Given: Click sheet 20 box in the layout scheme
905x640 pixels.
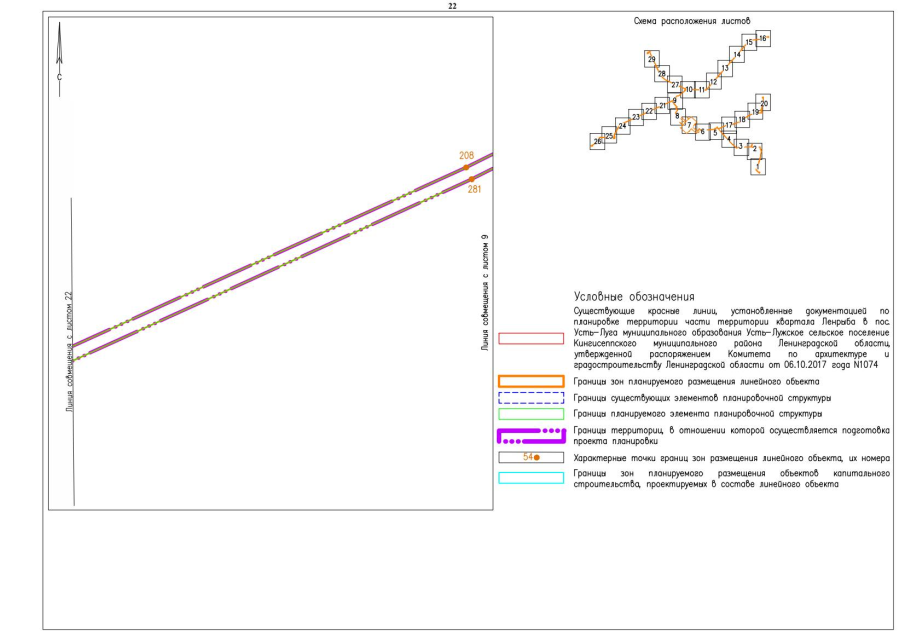Looking at the screenshot, I should 764,103.
